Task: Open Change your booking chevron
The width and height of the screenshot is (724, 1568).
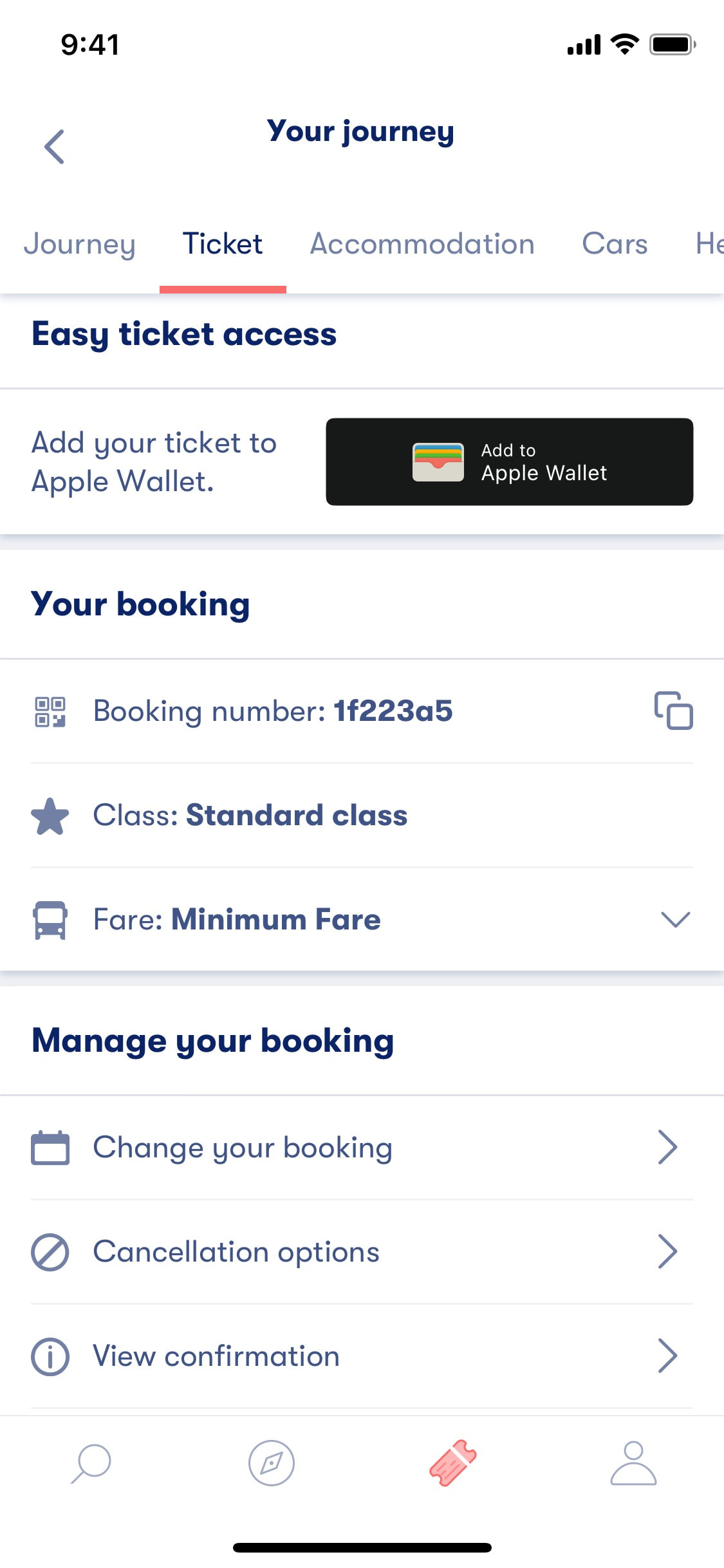Action: coord(667,1147)
